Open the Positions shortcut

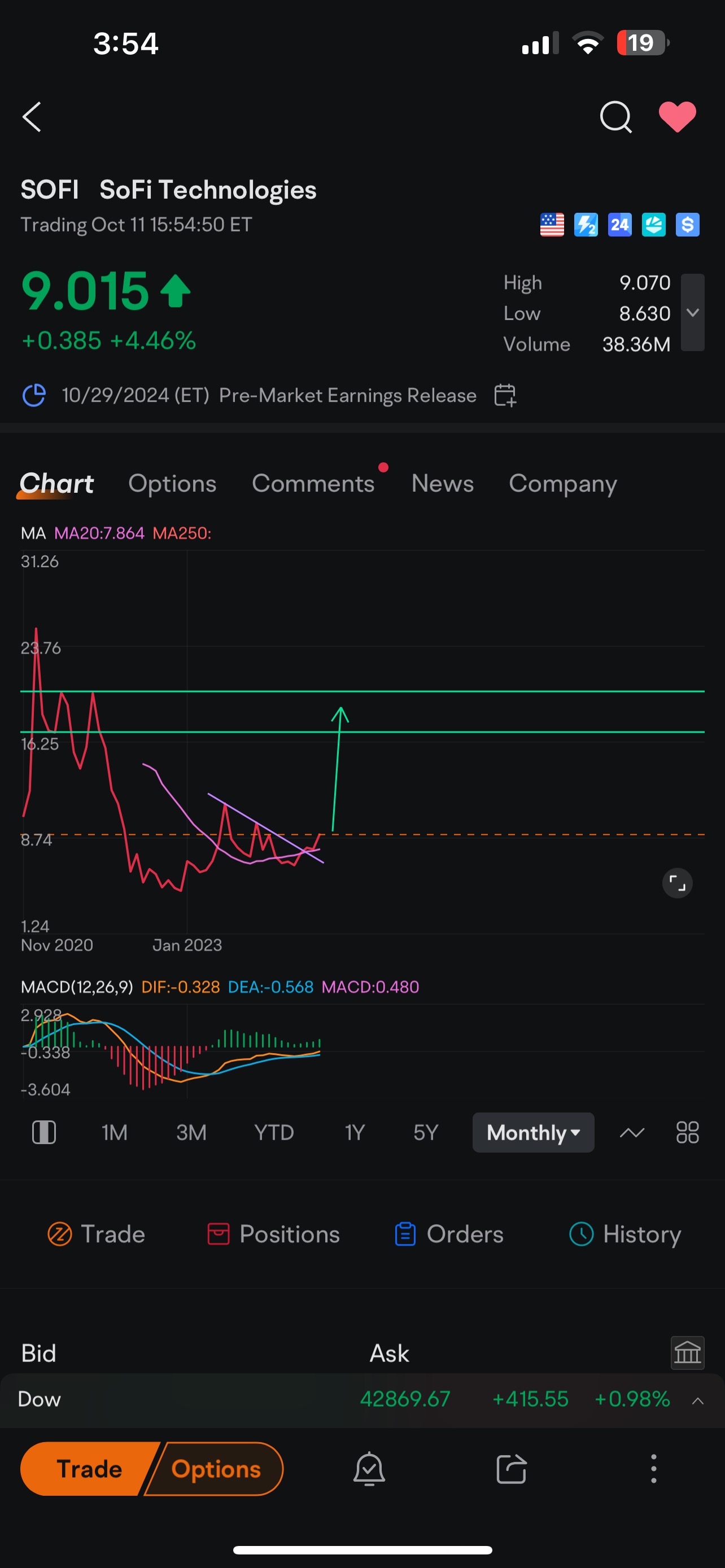(273, 1234)
